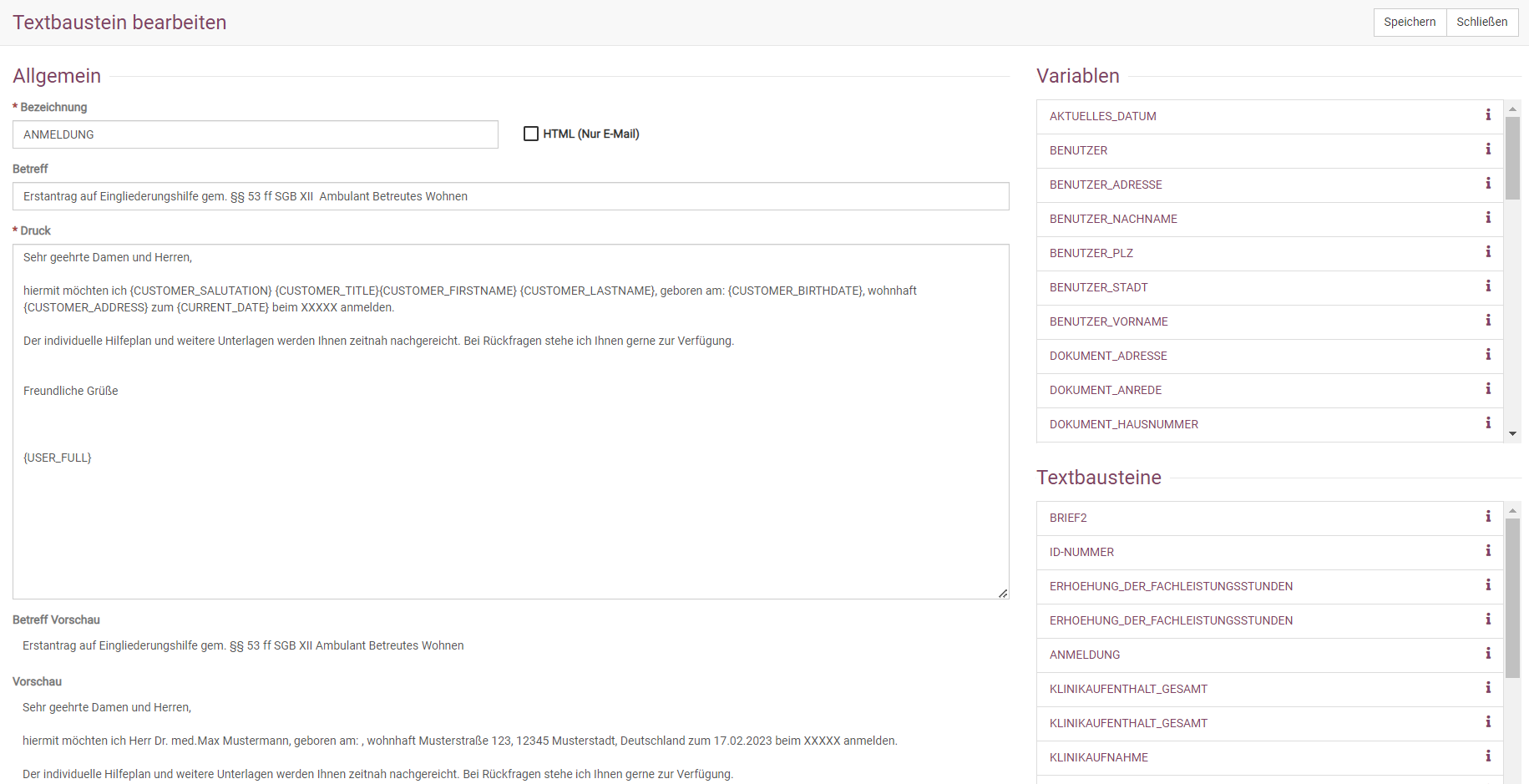Click the Speichern button
This screenshot has height=784, width=1529.
coord(1410,23)
